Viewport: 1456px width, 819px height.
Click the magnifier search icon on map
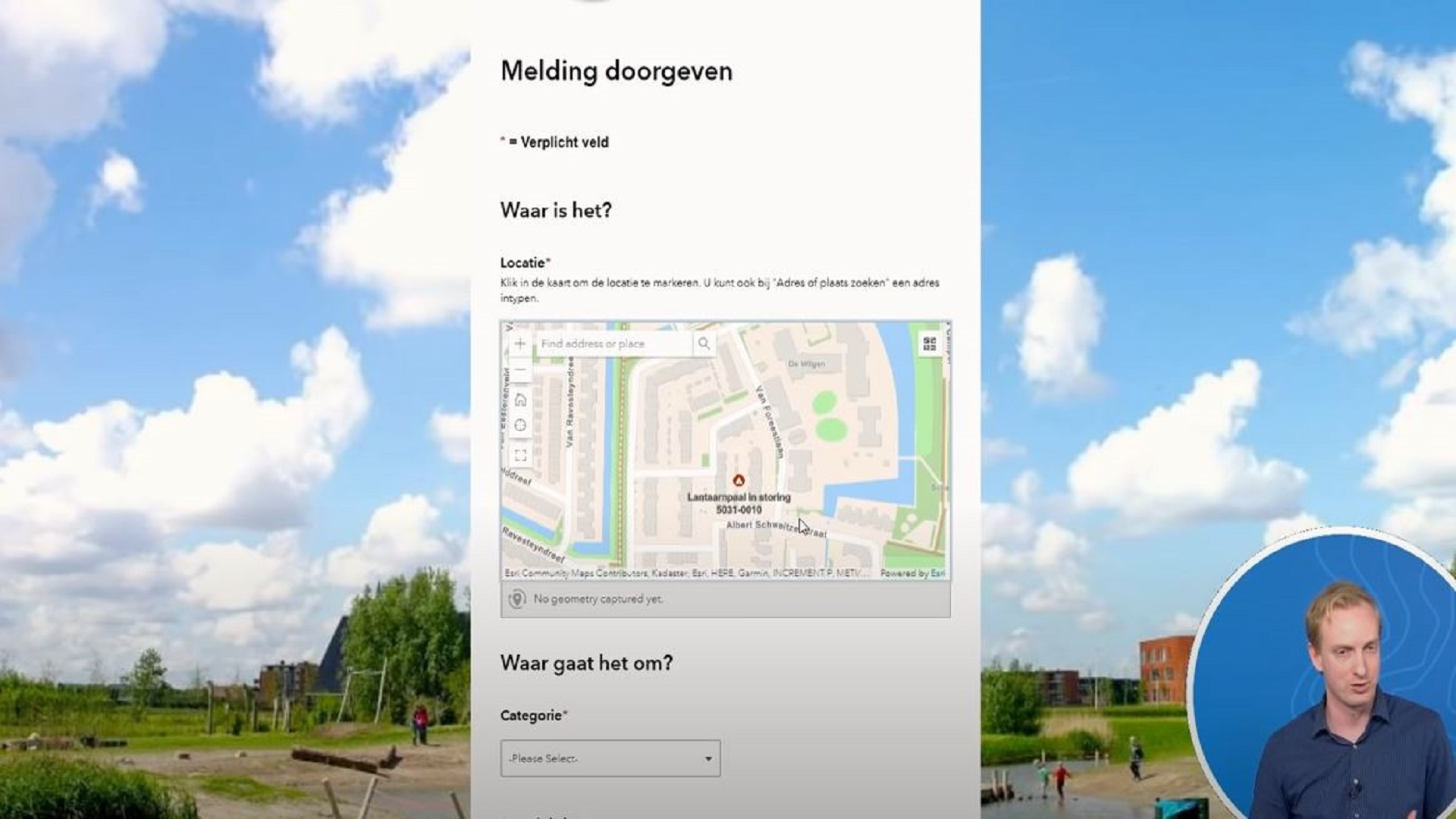pyautogui.click(x=704, y=344)
